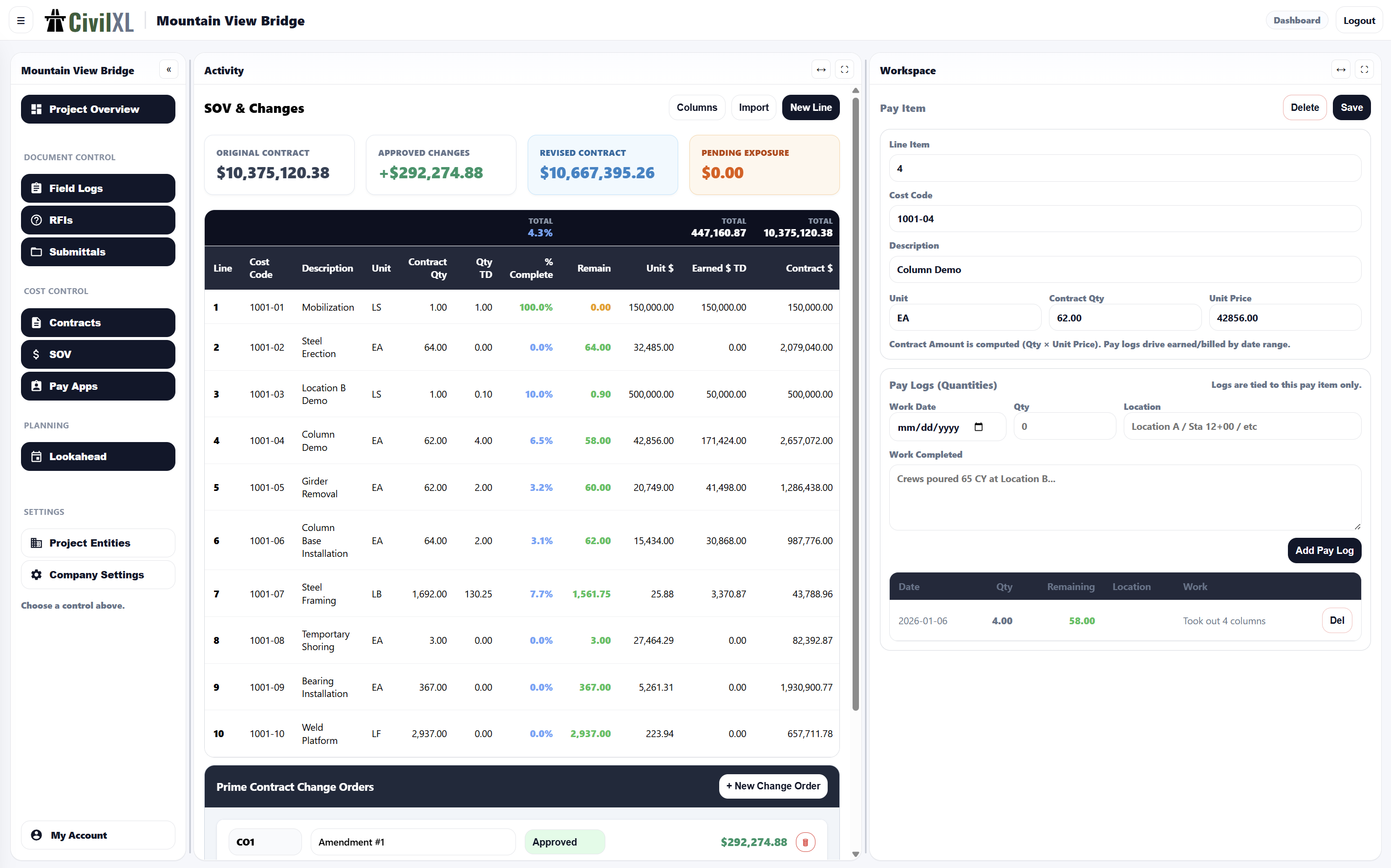Click Activity panel width-expand arrow icon
1391x868 pixels.
click(821, 69)
